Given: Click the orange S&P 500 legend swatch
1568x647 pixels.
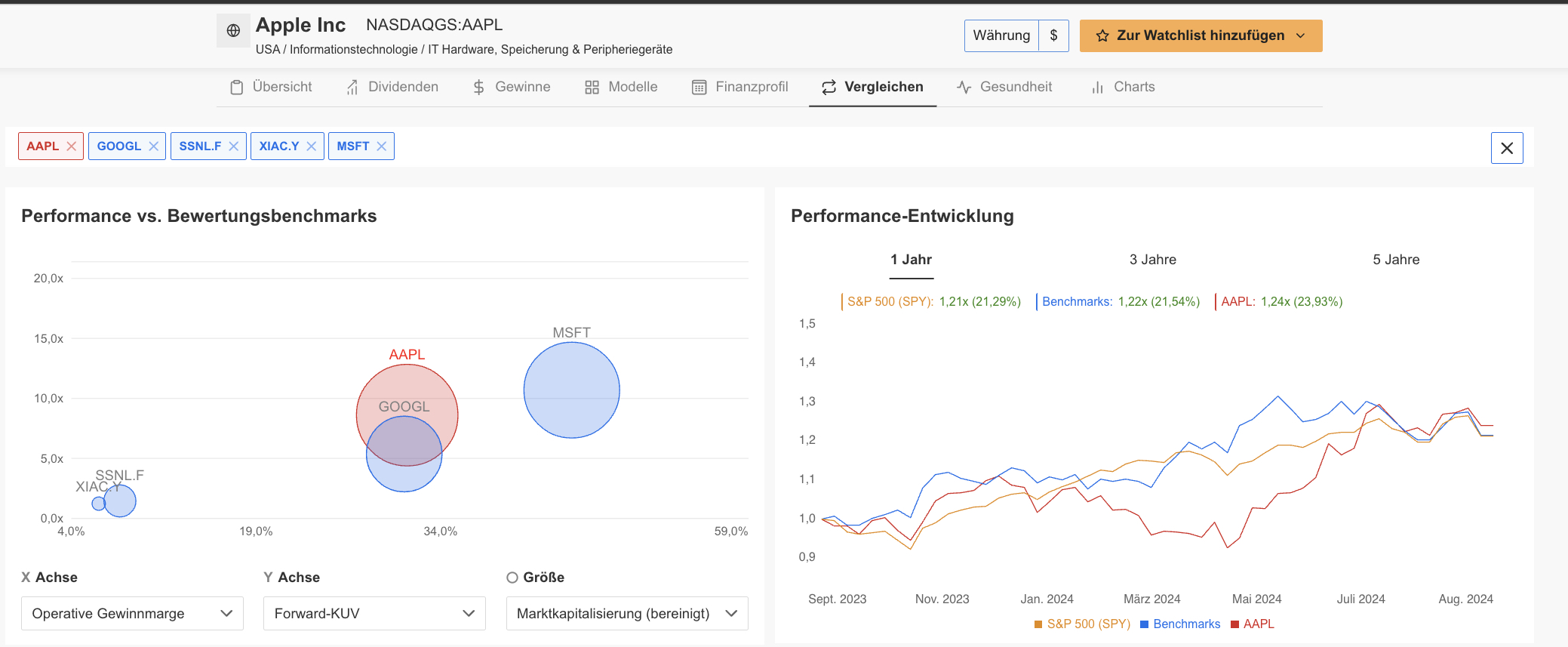Looking at the screenshot, I should [1038, 624].
